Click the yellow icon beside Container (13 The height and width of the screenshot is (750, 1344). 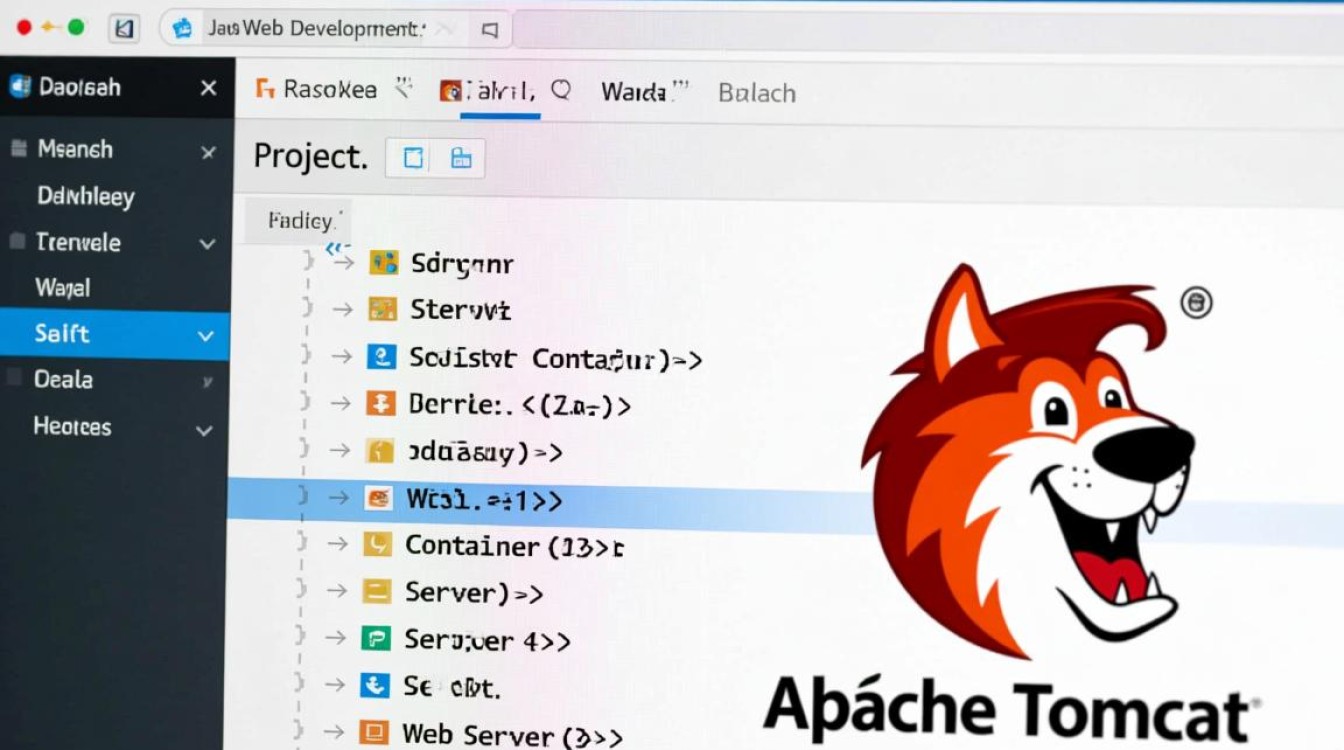click(x=376, y=545)
